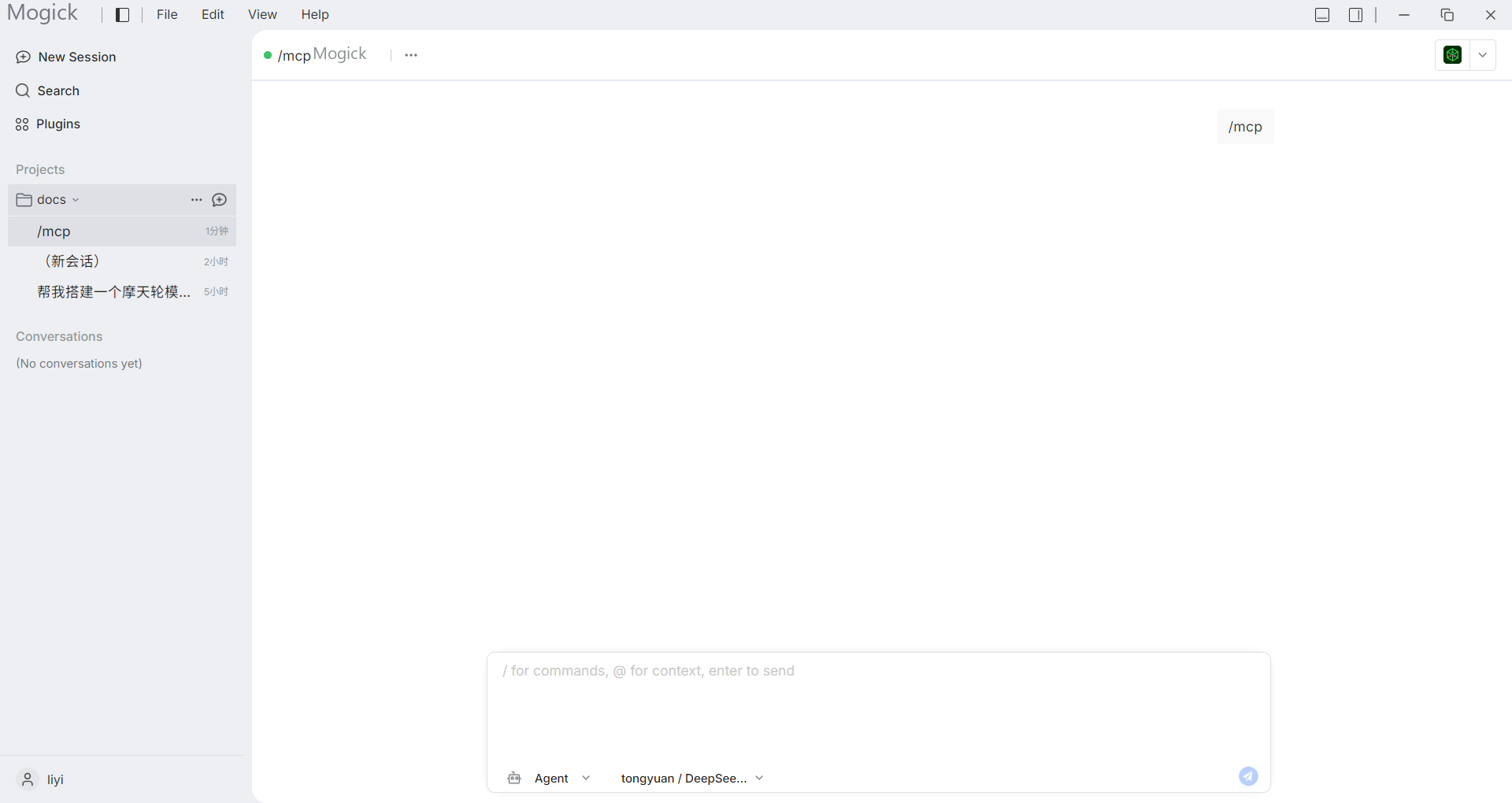Send the message with paper plane icon
Viewport: 1512px width, 803px height.
(1248, 776)
